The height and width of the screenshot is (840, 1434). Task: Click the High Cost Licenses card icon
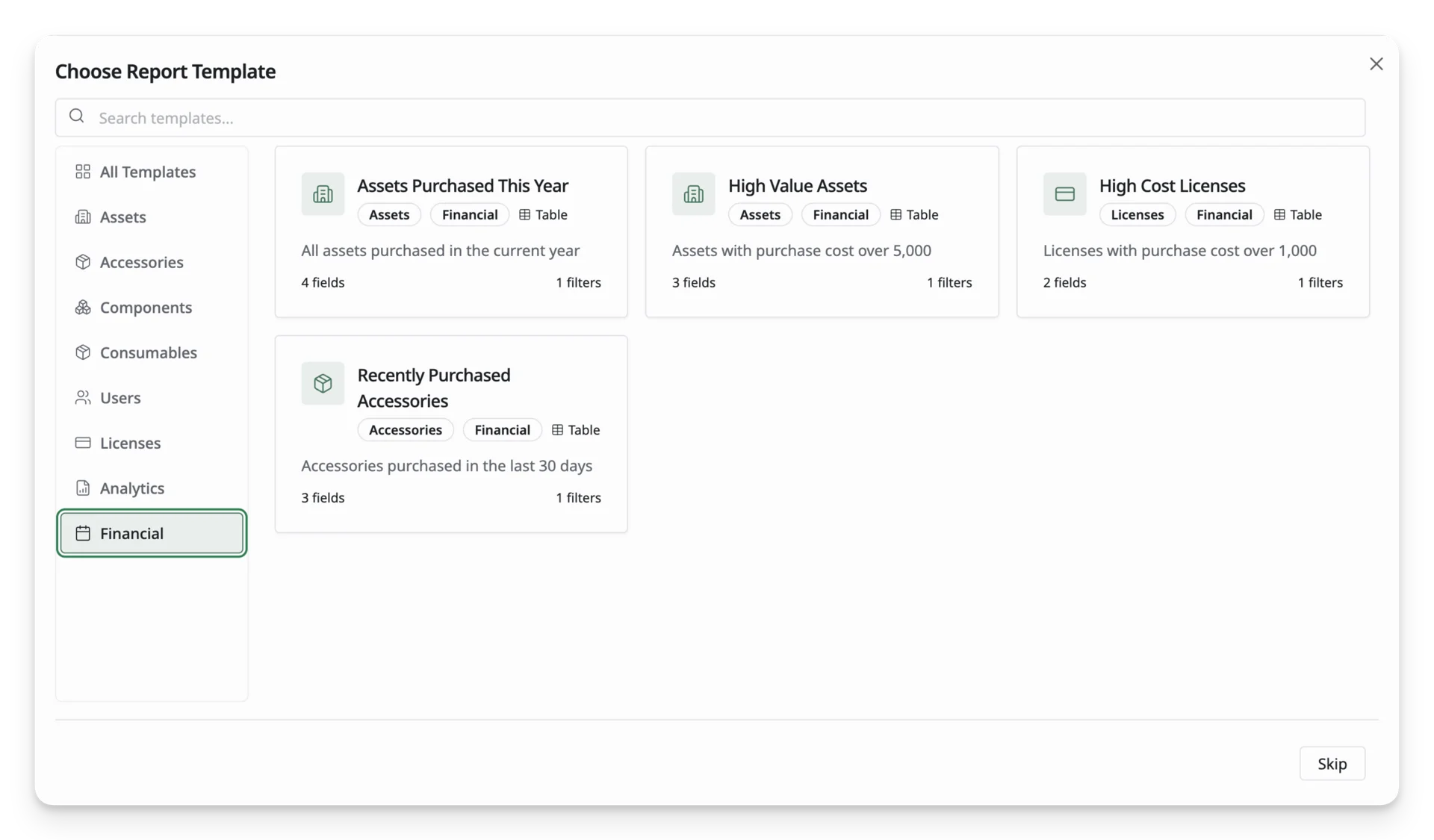[1064, 194]
